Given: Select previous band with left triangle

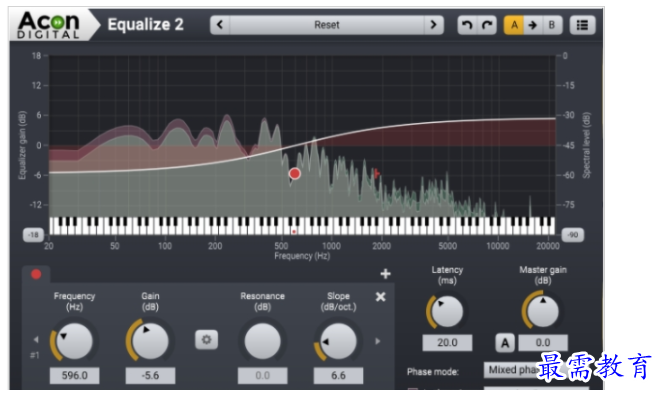Looking at the screenshot, I should tap(36, 339).
